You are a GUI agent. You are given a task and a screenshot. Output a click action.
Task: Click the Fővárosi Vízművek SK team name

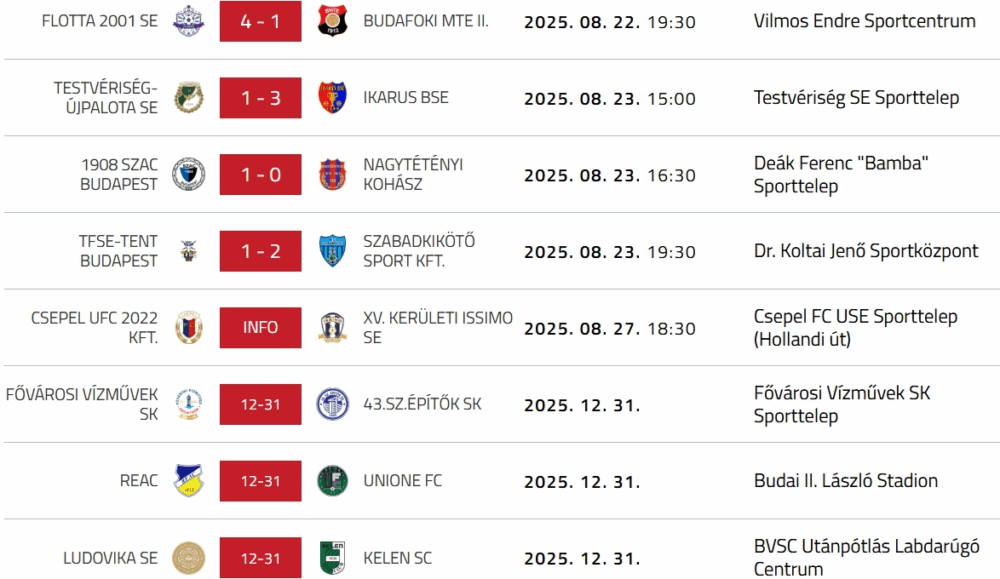click(82, 404)
